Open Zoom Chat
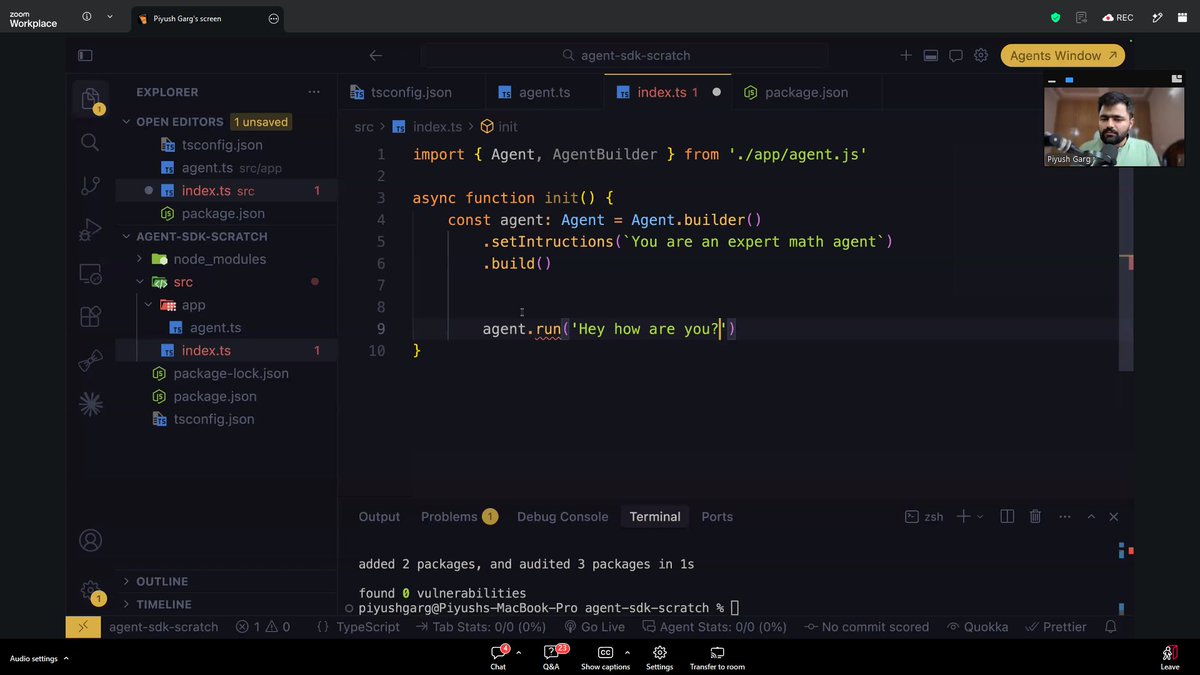Viewport: 1200px width, 675px height. (x=498, y=658)
